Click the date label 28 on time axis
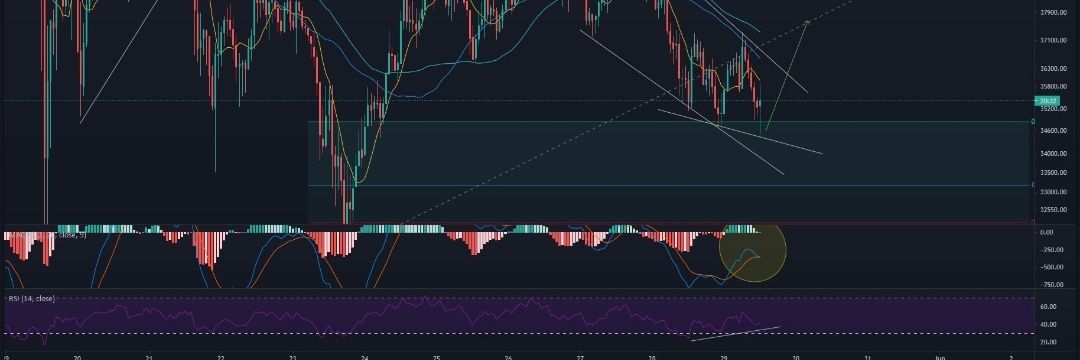 point(652,357)
